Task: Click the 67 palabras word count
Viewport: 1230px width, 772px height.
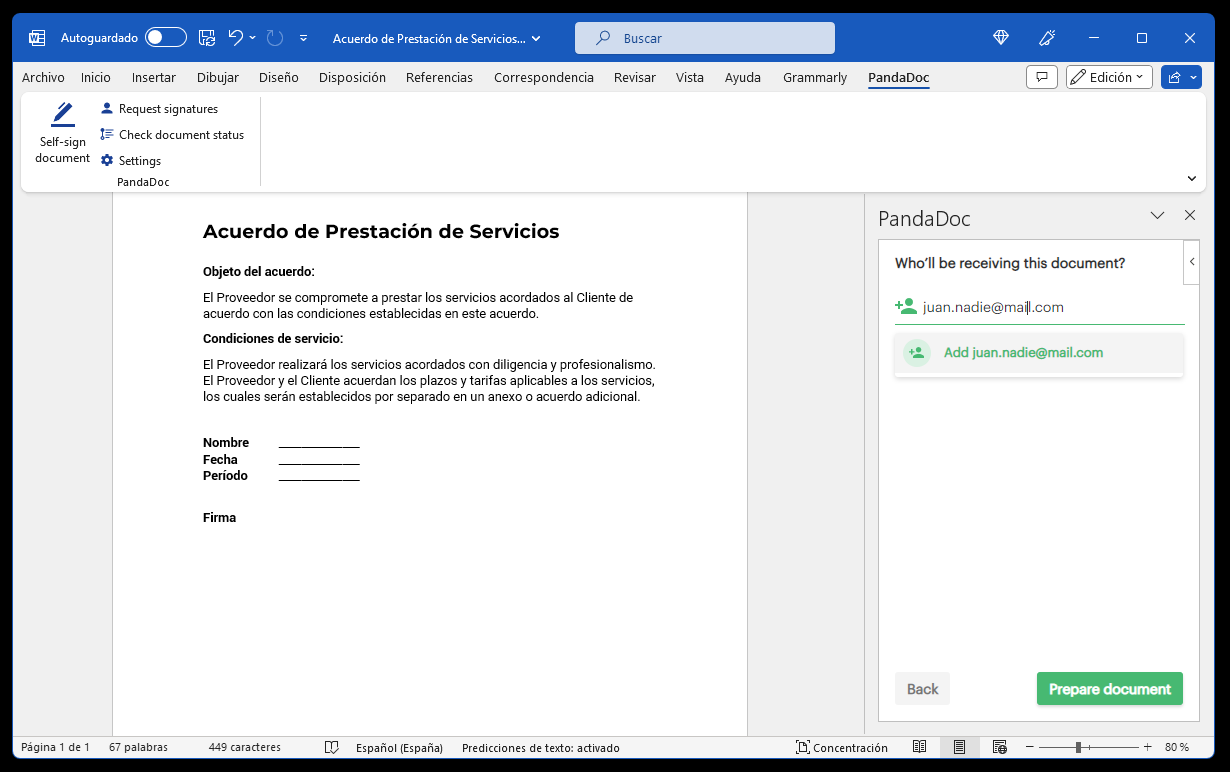Action: click(x=138, y=747)
